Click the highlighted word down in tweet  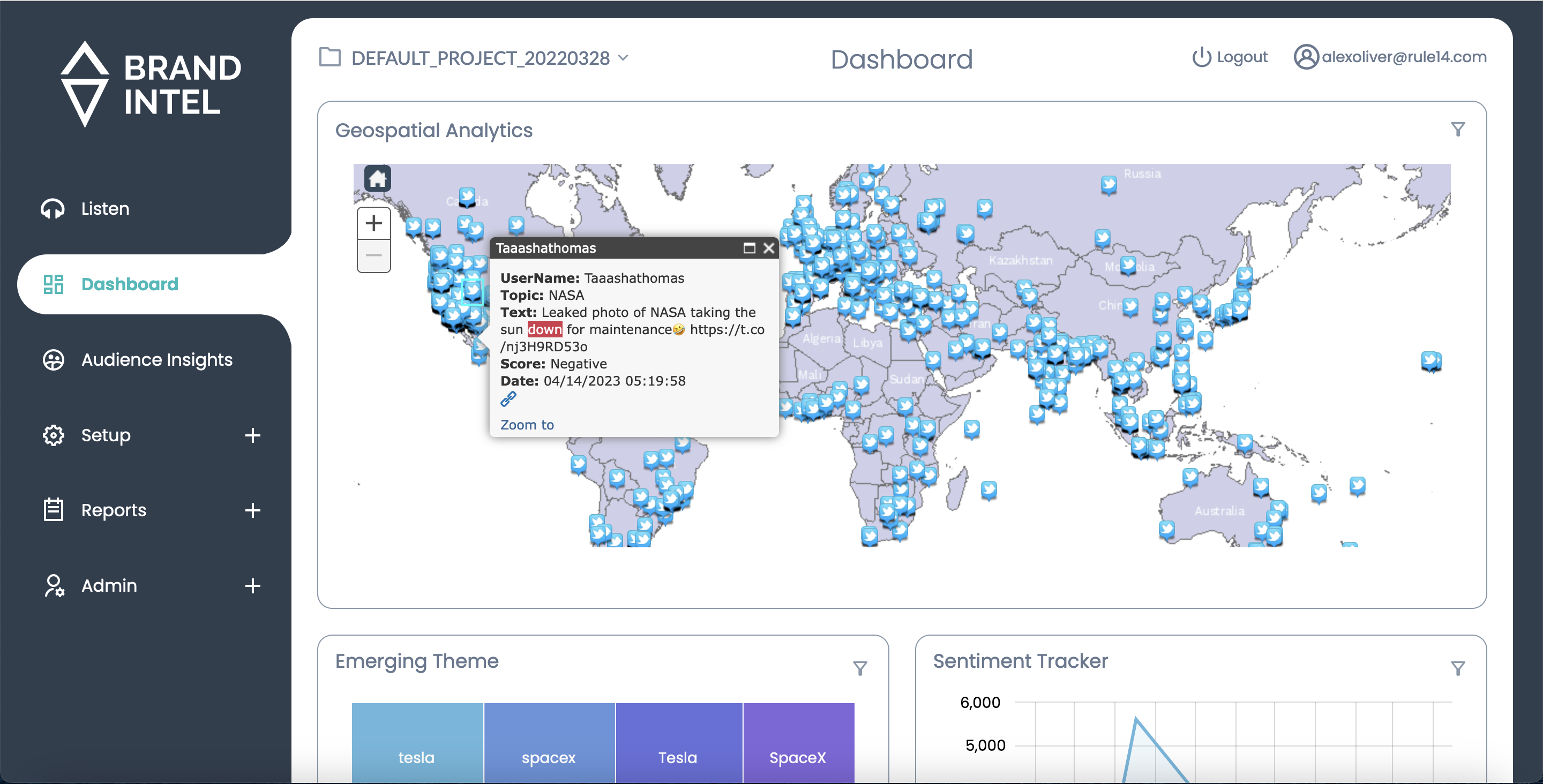click(544, 329)
